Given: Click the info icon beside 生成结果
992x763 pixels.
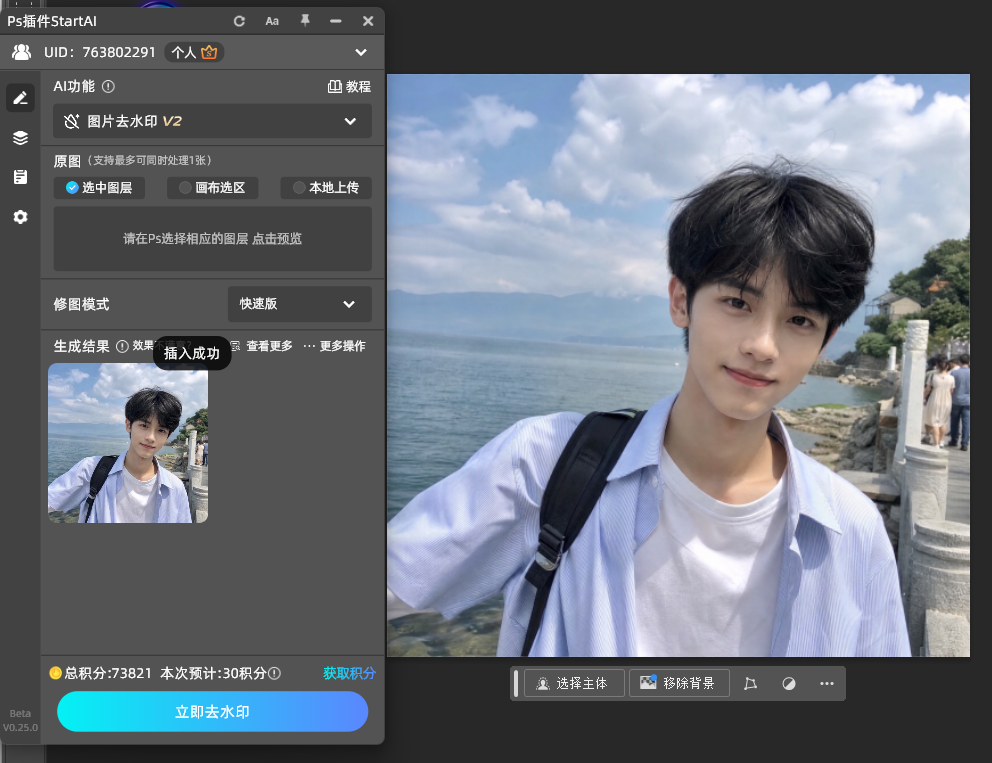Looking at the screenshot, I should 122,346.
